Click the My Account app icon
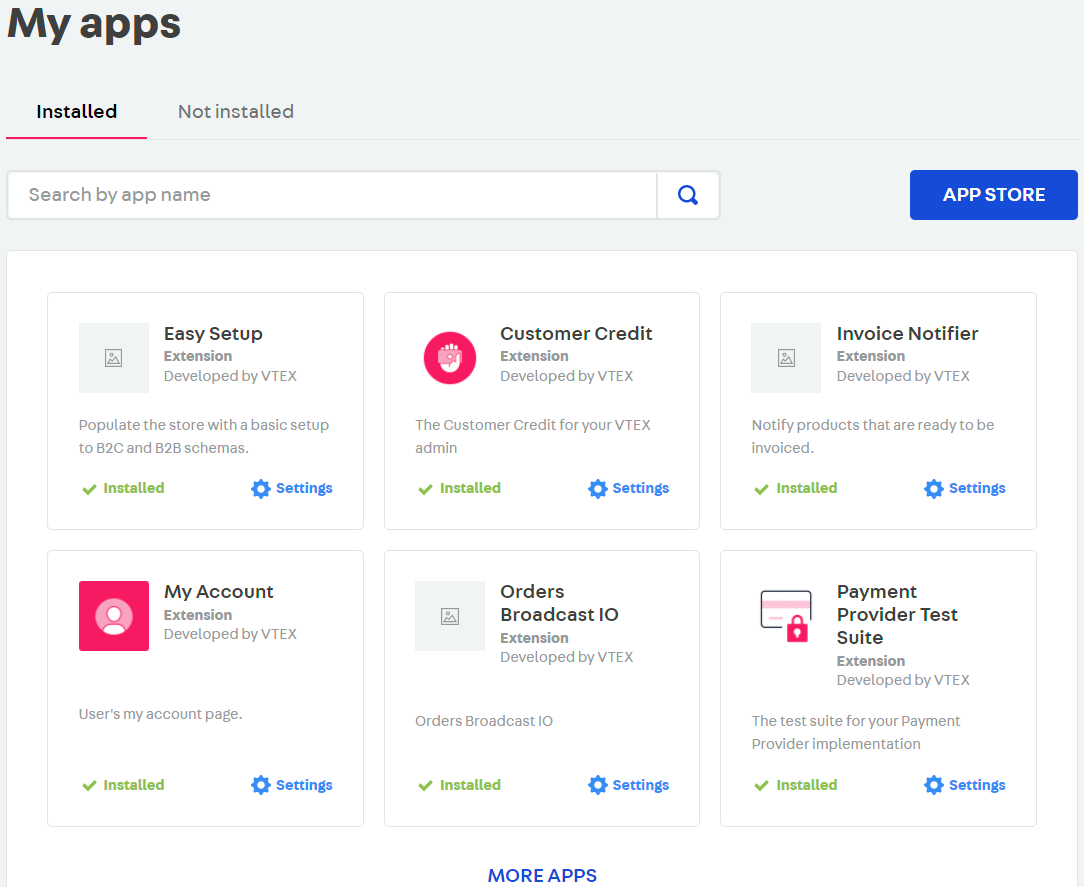Image resolution: width=1084 pixels, height=889 pixels. (114, 616)
